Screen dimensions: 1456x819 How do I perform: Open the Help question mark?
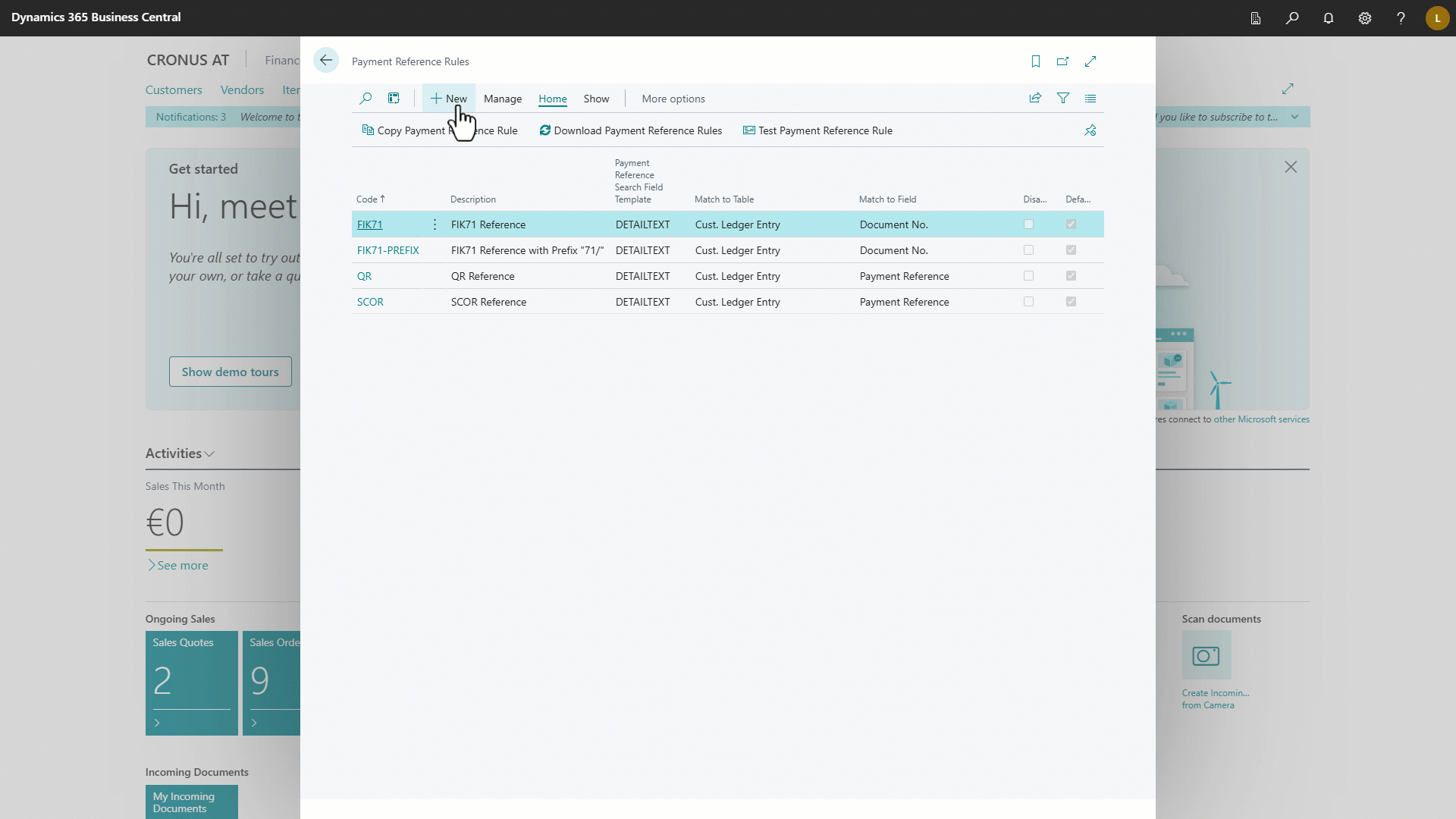pyautogui.click(x=1401, y=18)
